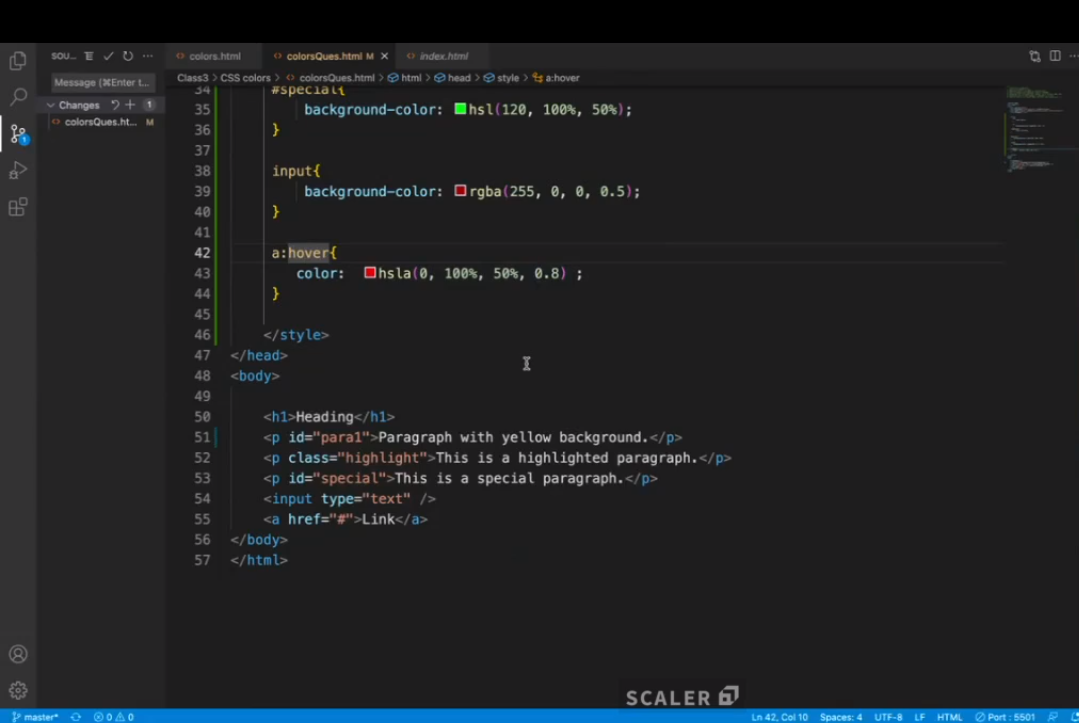Viewport: 1079px width, 723px height.
Task: Click the master branch in status bar
Action: click(x=35, y=717)
